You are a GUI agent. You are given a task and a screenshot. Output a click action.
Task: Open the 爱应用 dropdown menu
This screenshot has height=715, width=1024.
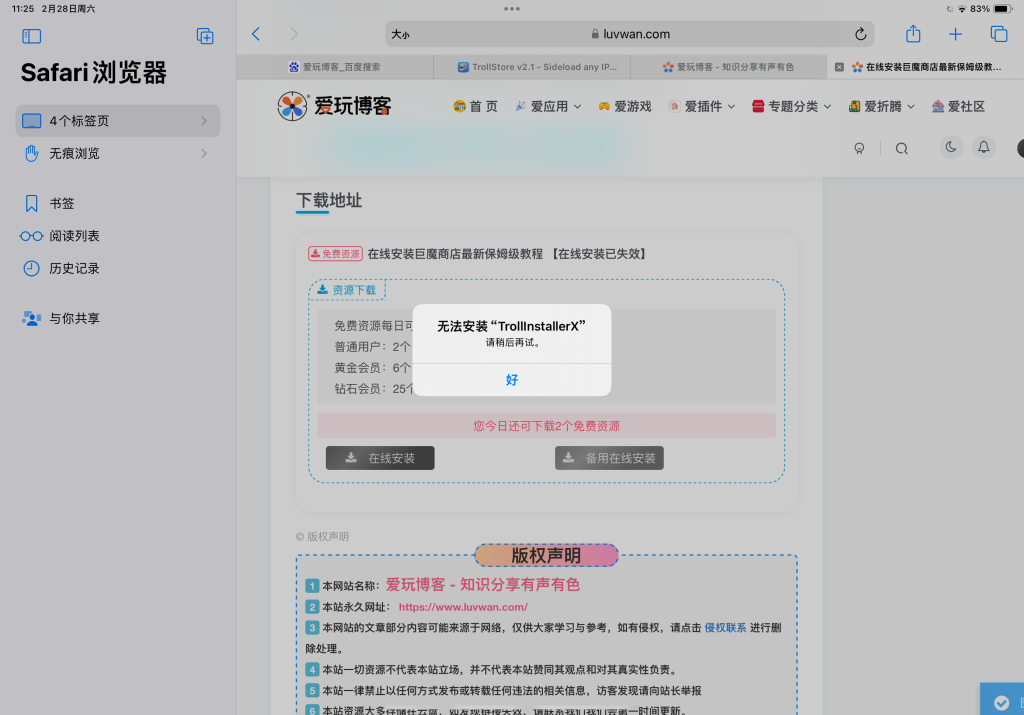tap(548, 106)
